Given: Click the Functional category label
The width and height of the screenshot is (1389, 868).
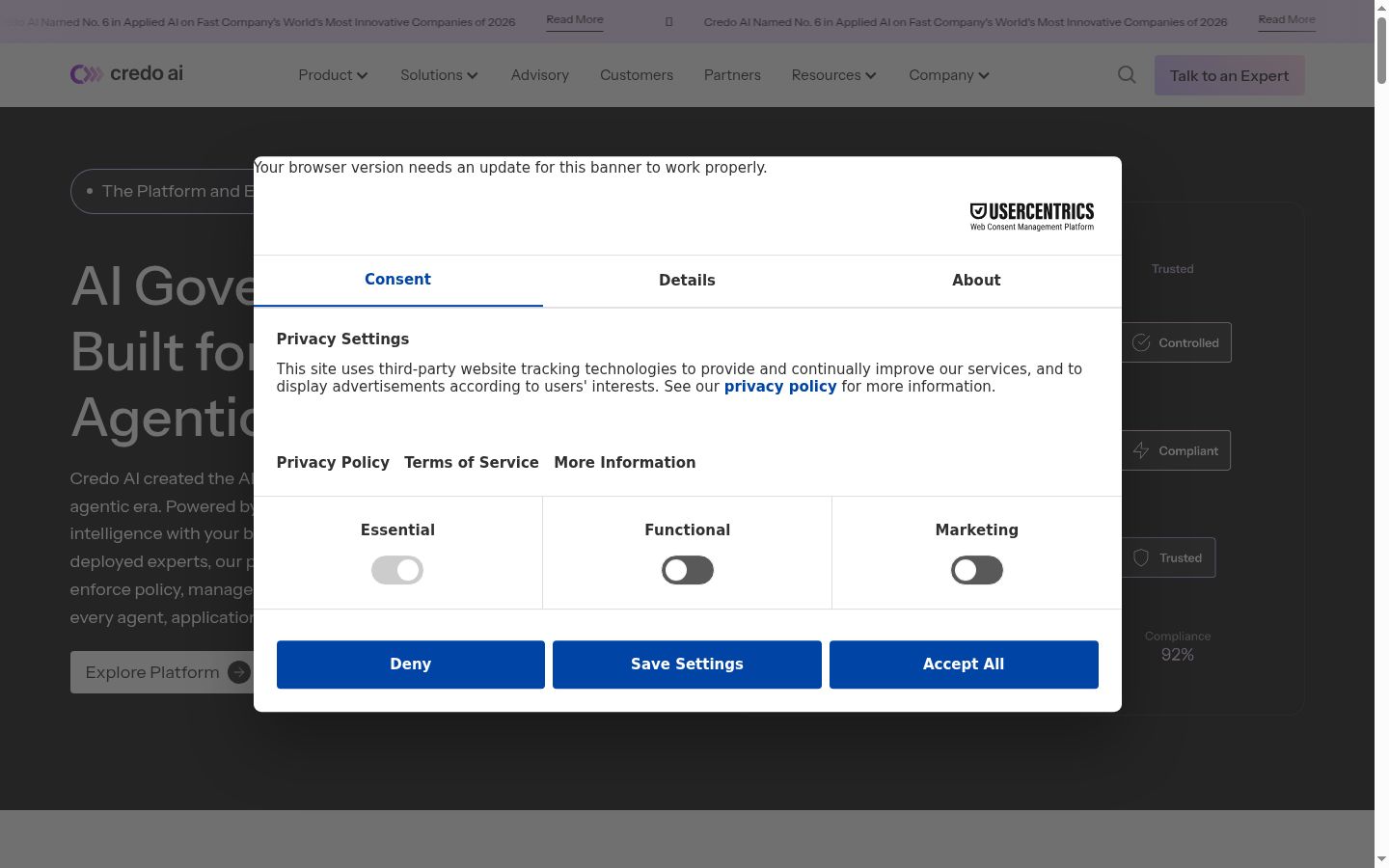Looking at the screenshot, I should tap(687, 530).
